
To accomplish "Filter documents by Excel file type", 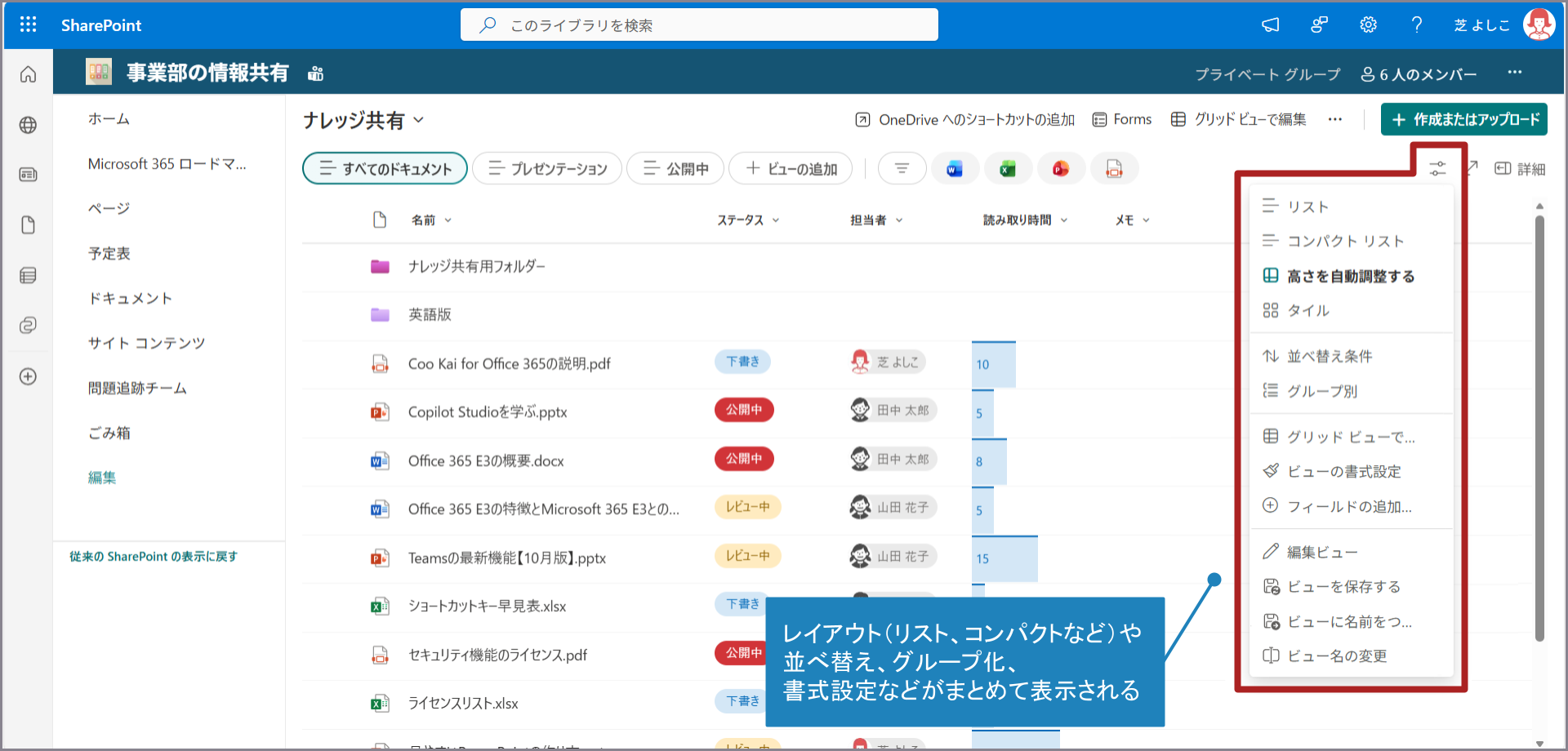I will [1007, 169].
